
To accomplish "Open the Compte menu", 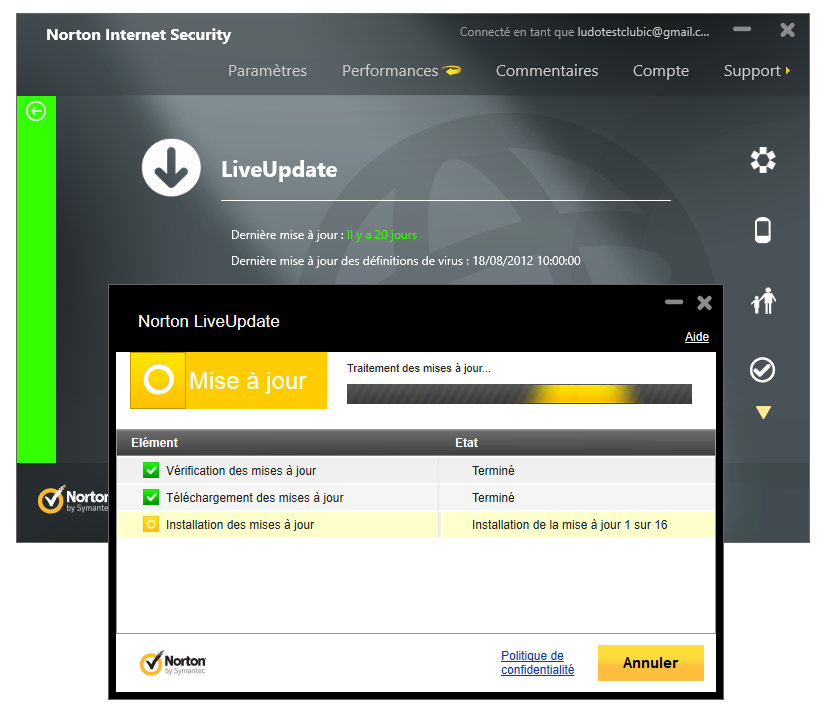I will coord(661,71).
